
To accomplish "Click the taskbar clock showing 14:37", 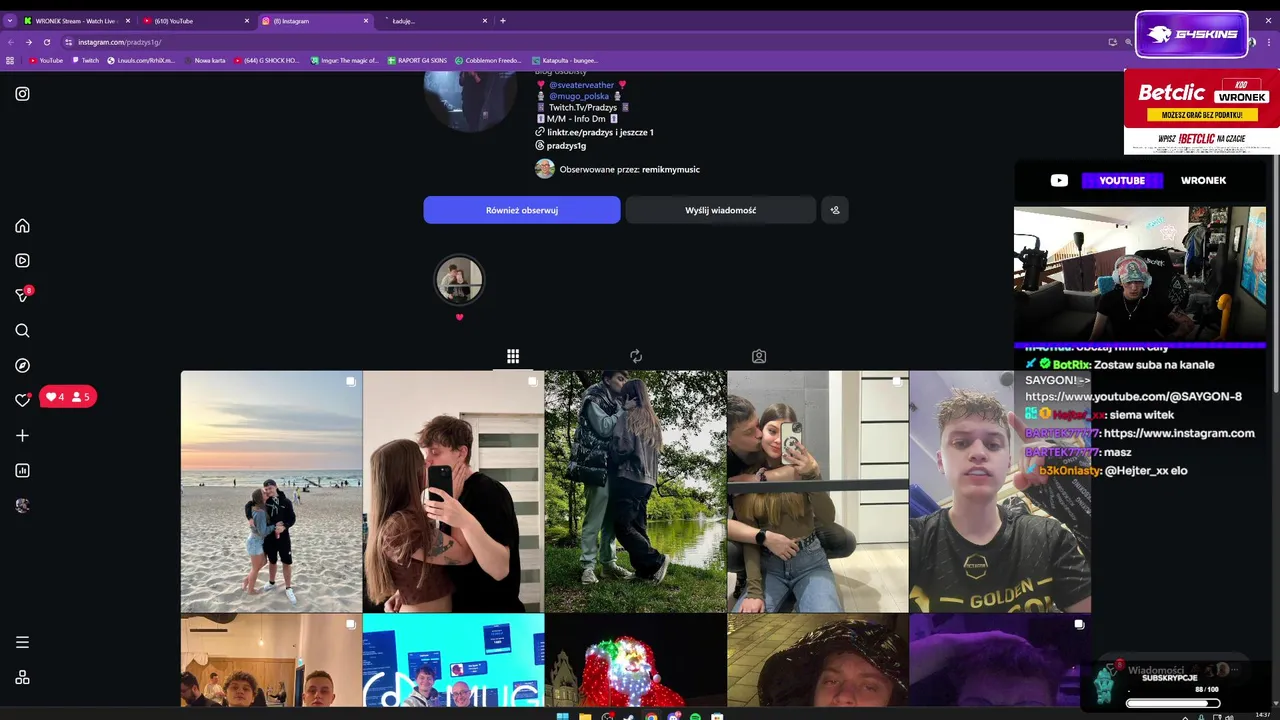I will click(1262, 715).
